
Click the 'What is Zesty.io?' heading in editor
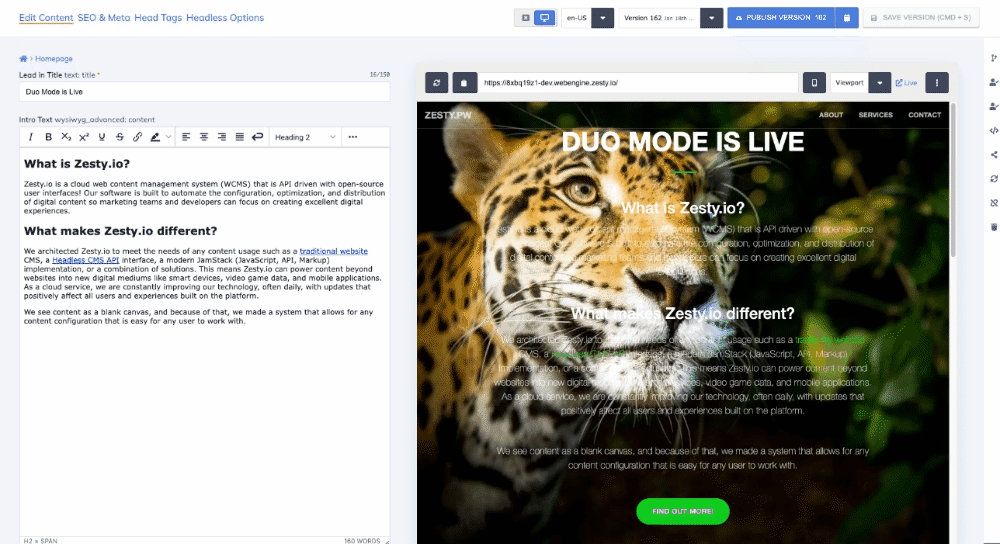click(x=77, y=164)
